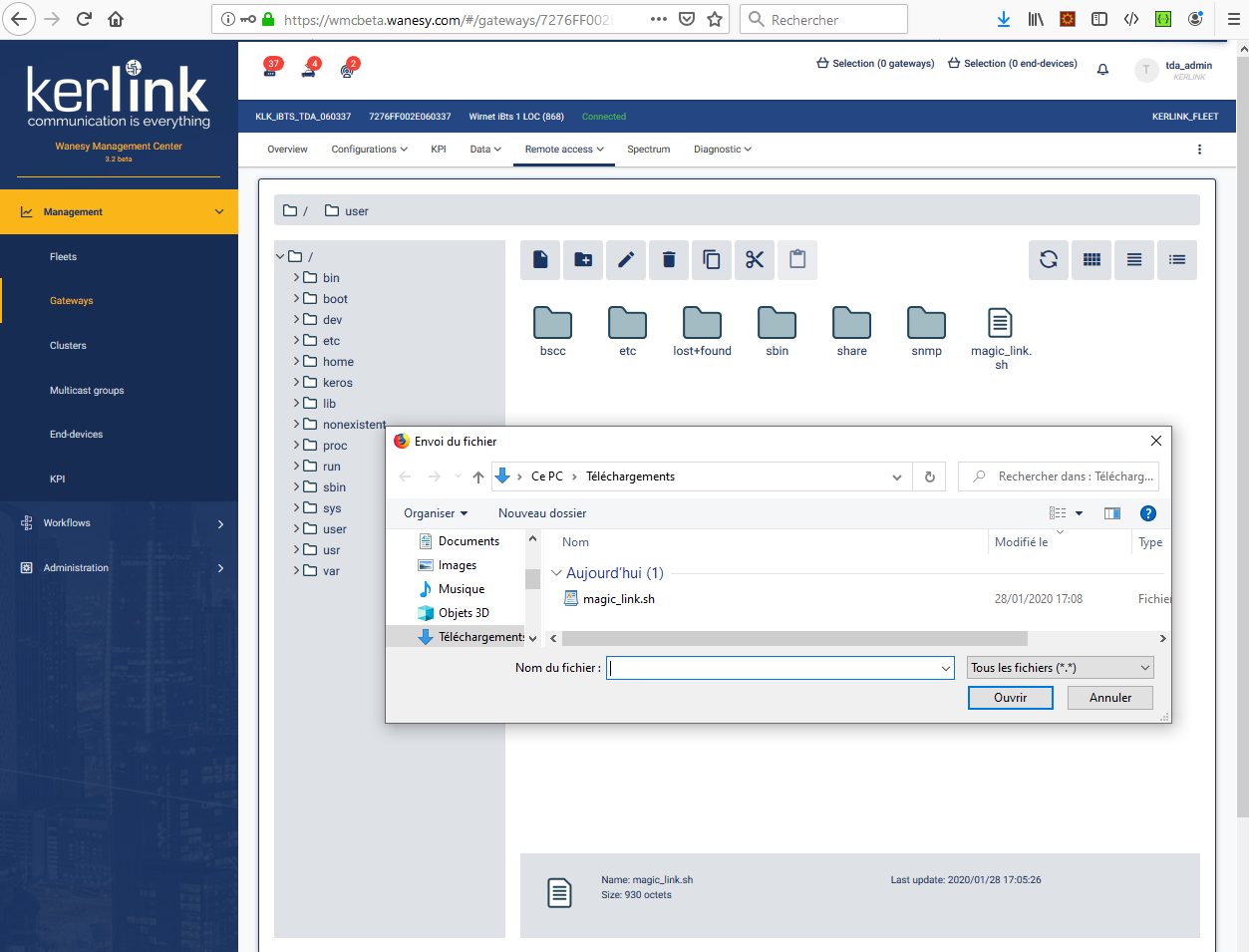Viewport: 1249px width, 952px height.
Task: Open the Spectrum tab
Action: tap(648, 150)
